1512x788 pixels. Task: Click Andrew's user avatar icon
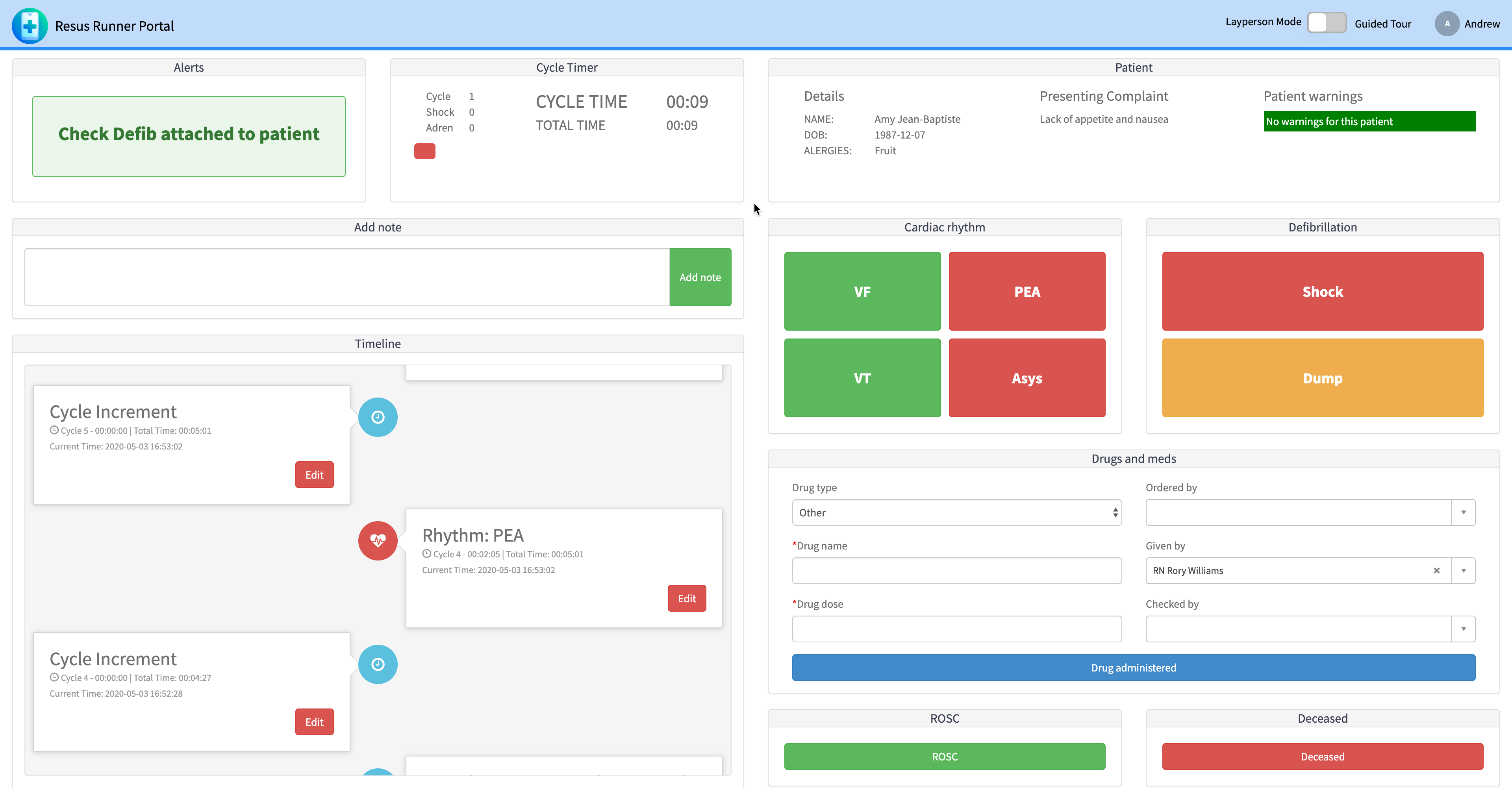tap(1447, 24)
